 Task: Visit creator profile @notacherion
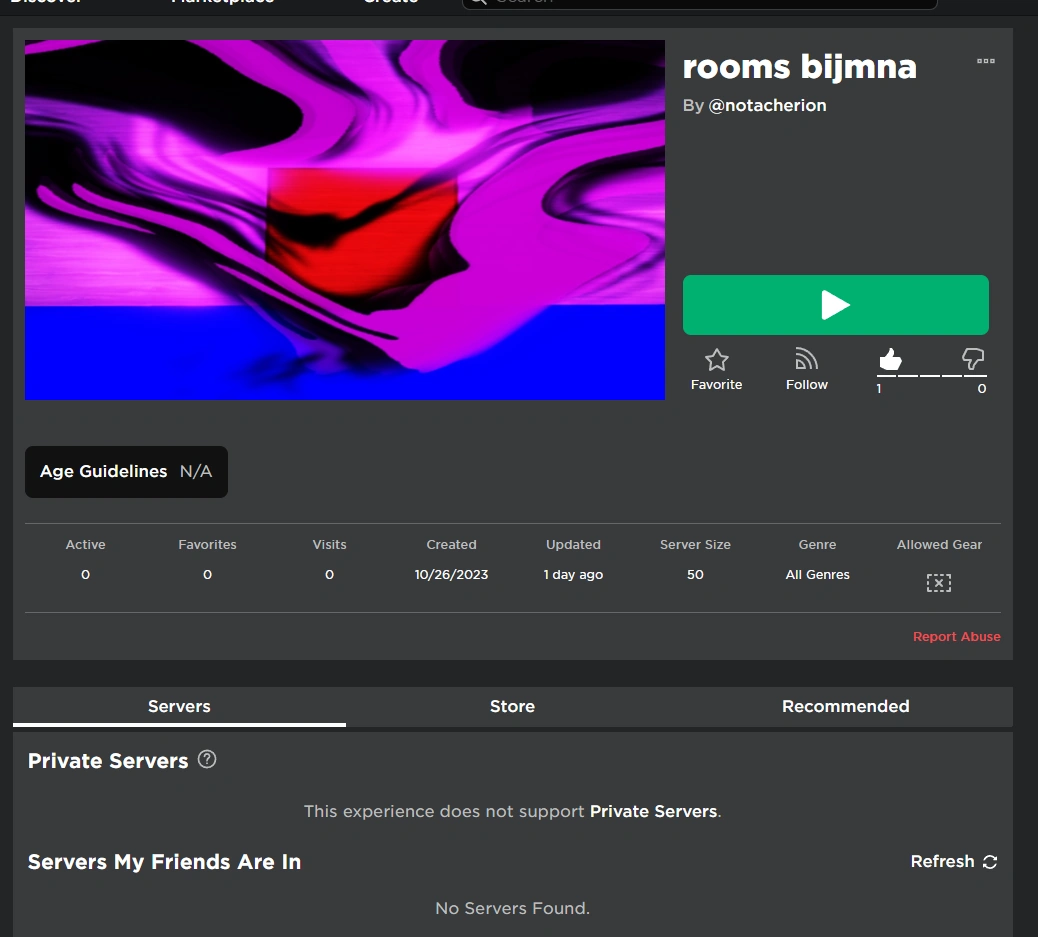coord(768,105)
